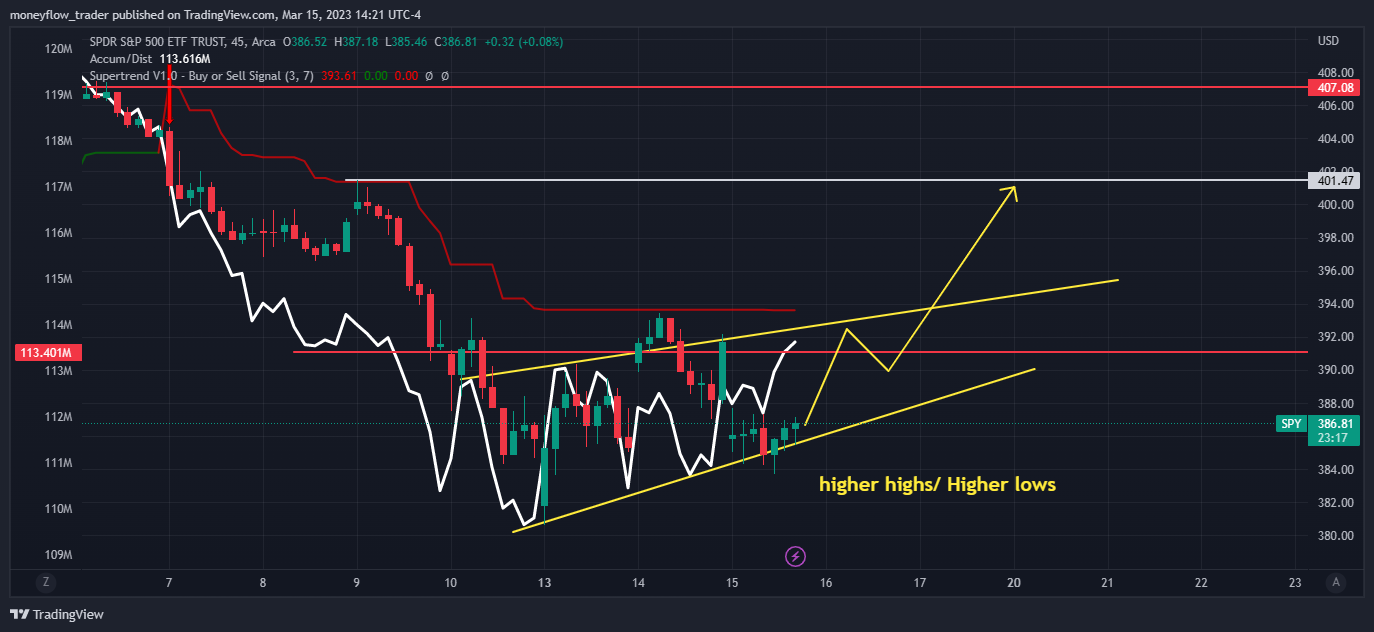Click date 16 on the time axis
Viewport: 1374px width, 632px height.
pos(826,582)
